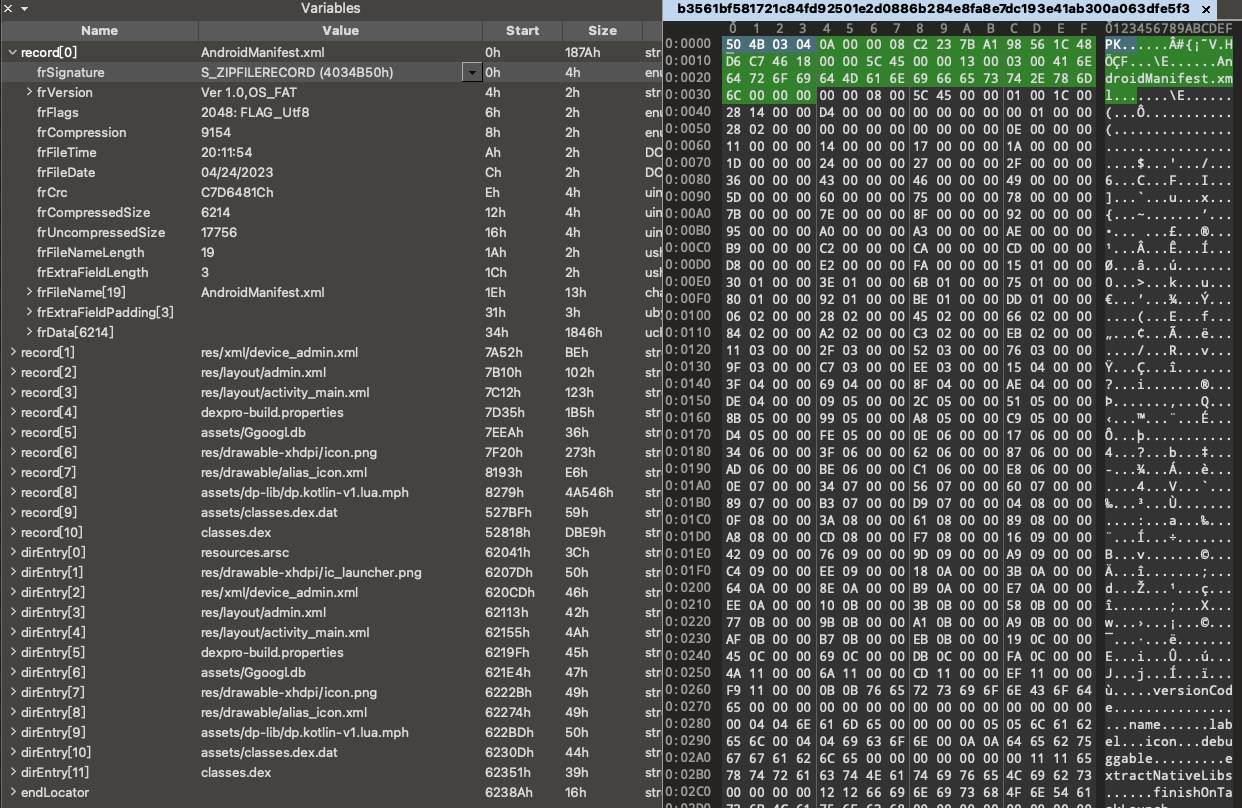
Task: Expand the record[2] node
Action: 12,372
